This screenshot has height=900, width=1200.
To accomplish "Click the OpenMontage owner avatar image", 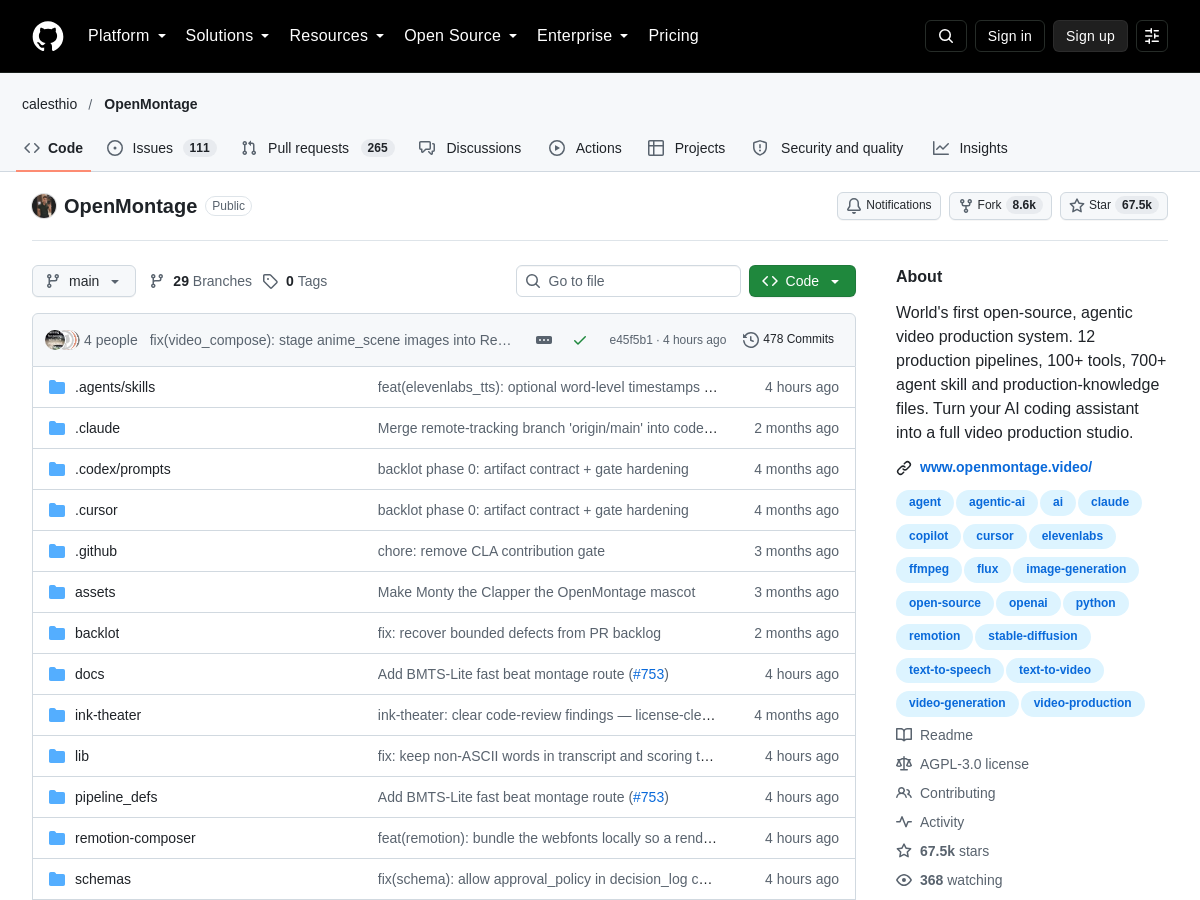I will click(x=44, y=206).
